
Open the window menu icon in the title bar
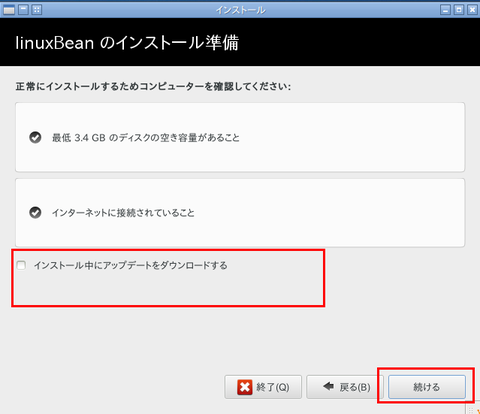[x=9, y=10]
